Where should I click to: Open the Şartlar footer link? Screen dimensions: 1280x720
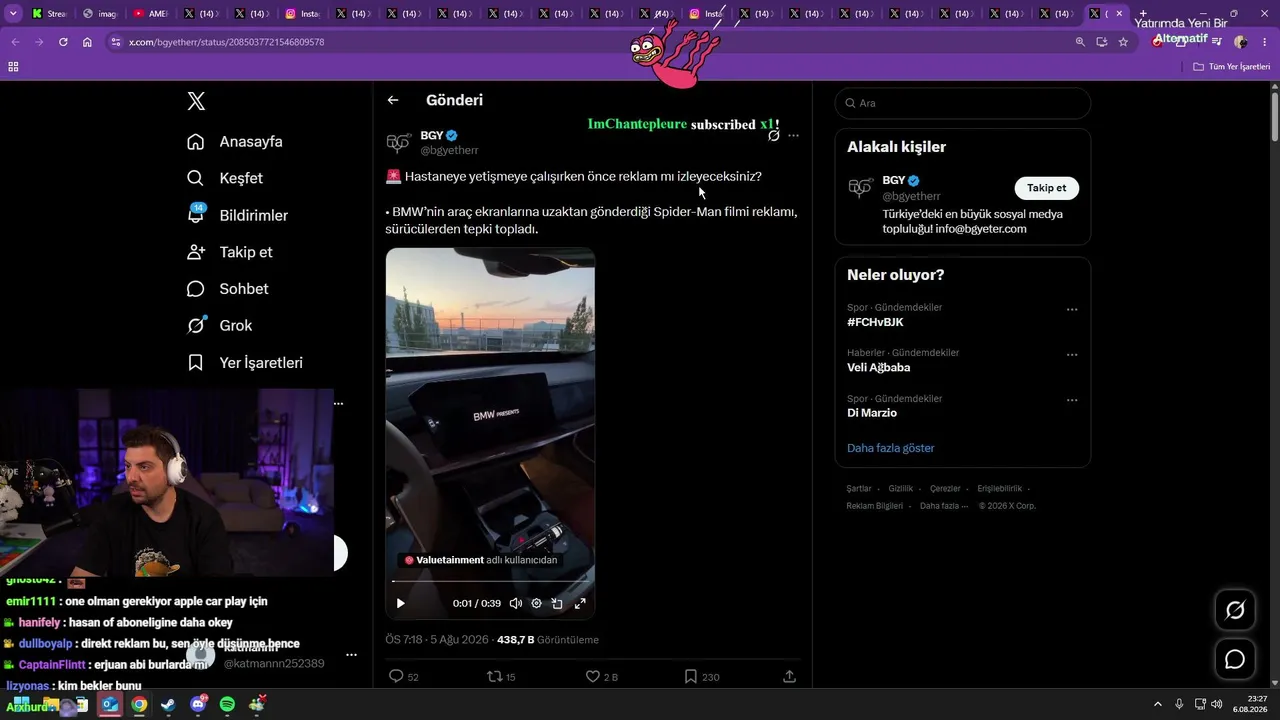[859, 489]
